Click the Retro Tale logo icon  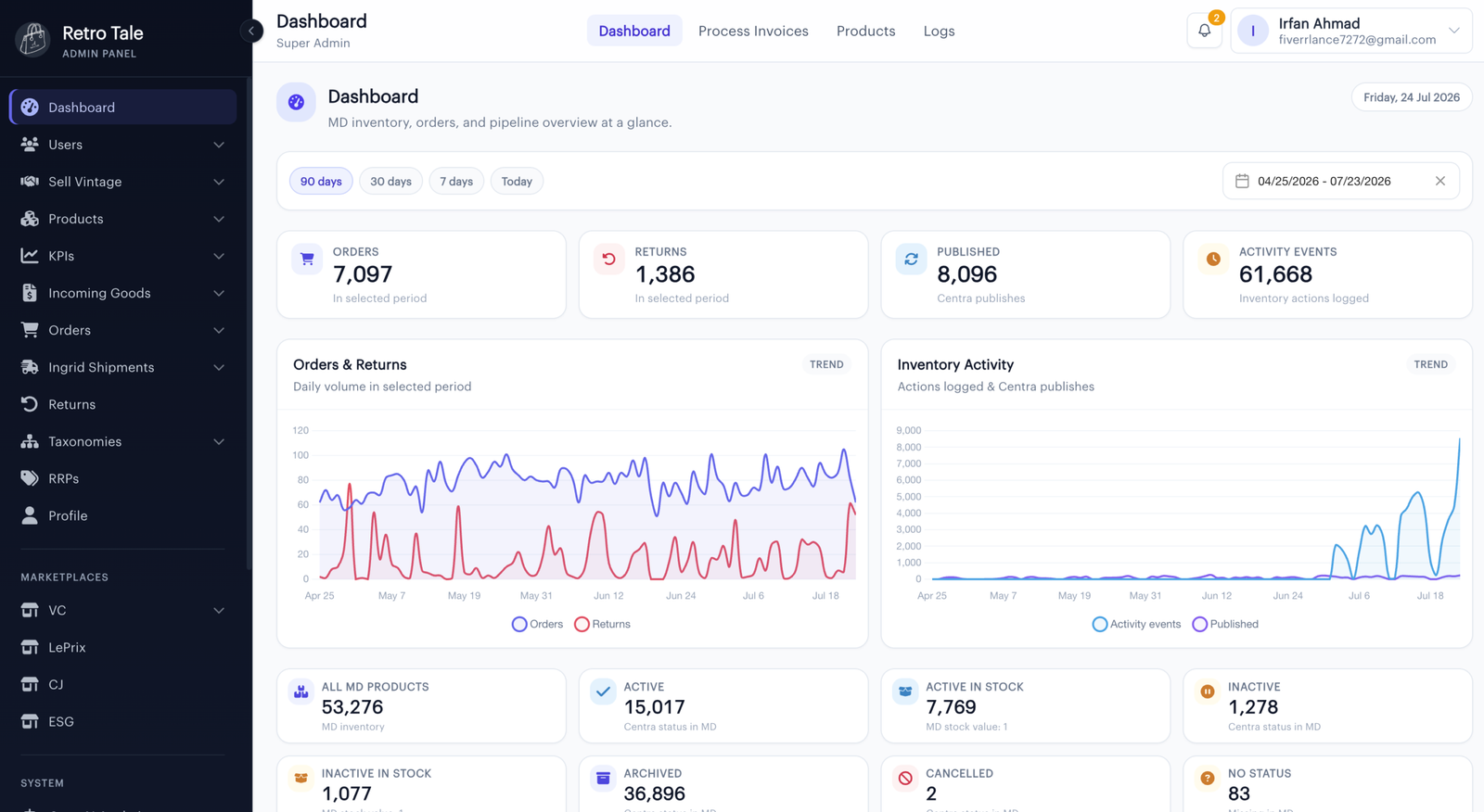(32, 40)
